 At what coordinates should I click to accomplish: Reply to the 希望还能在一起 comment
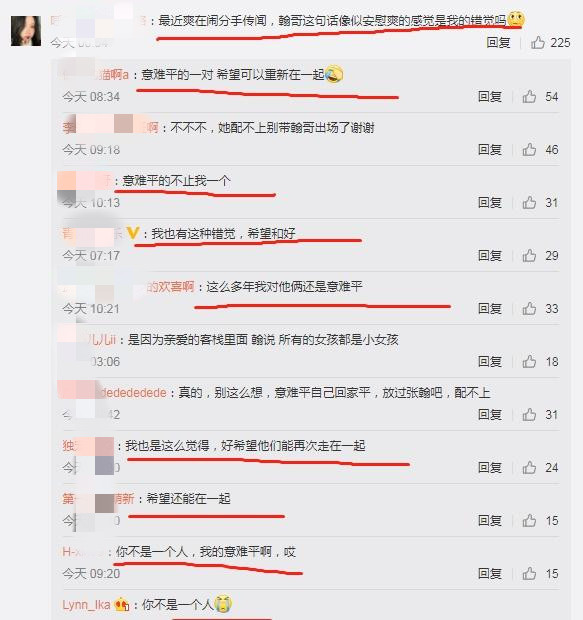490,520
